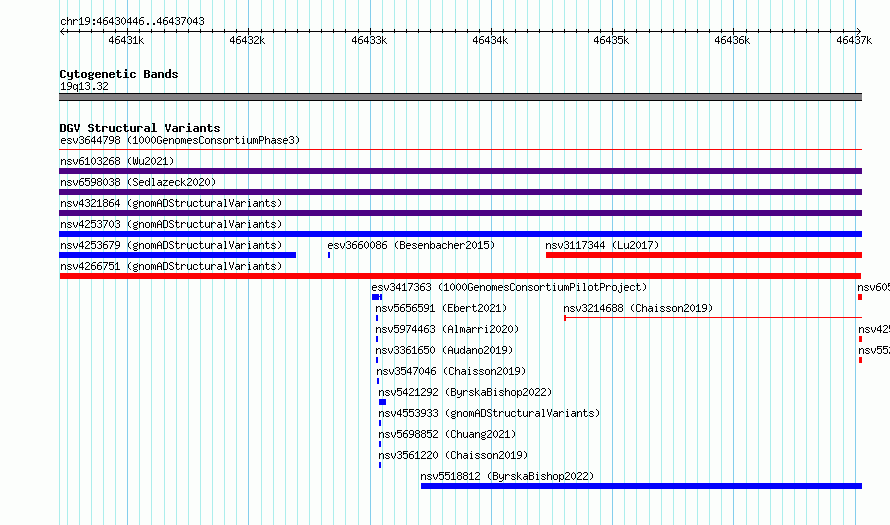
Task: Open the nsv5698852 (Chuang2021) label
Action: pos(447,434)
